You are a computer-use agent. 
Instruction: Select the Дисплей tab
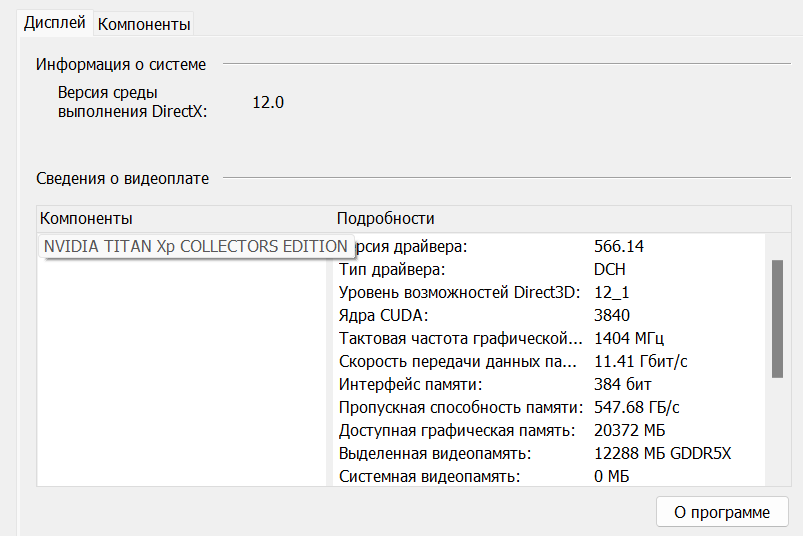(x=56, y=22)
